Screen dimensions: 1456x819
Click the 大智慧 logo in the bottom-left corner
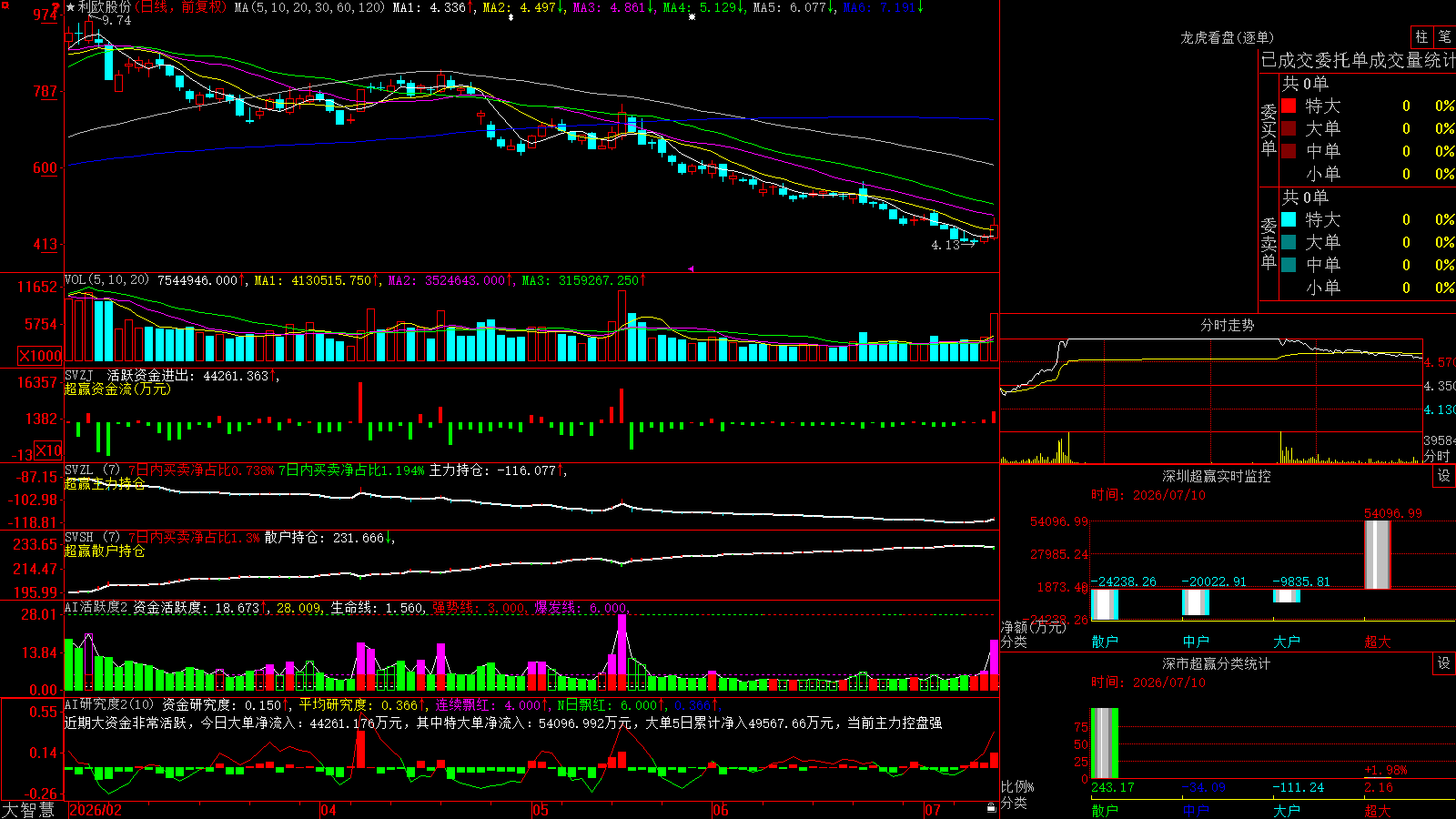28,810
